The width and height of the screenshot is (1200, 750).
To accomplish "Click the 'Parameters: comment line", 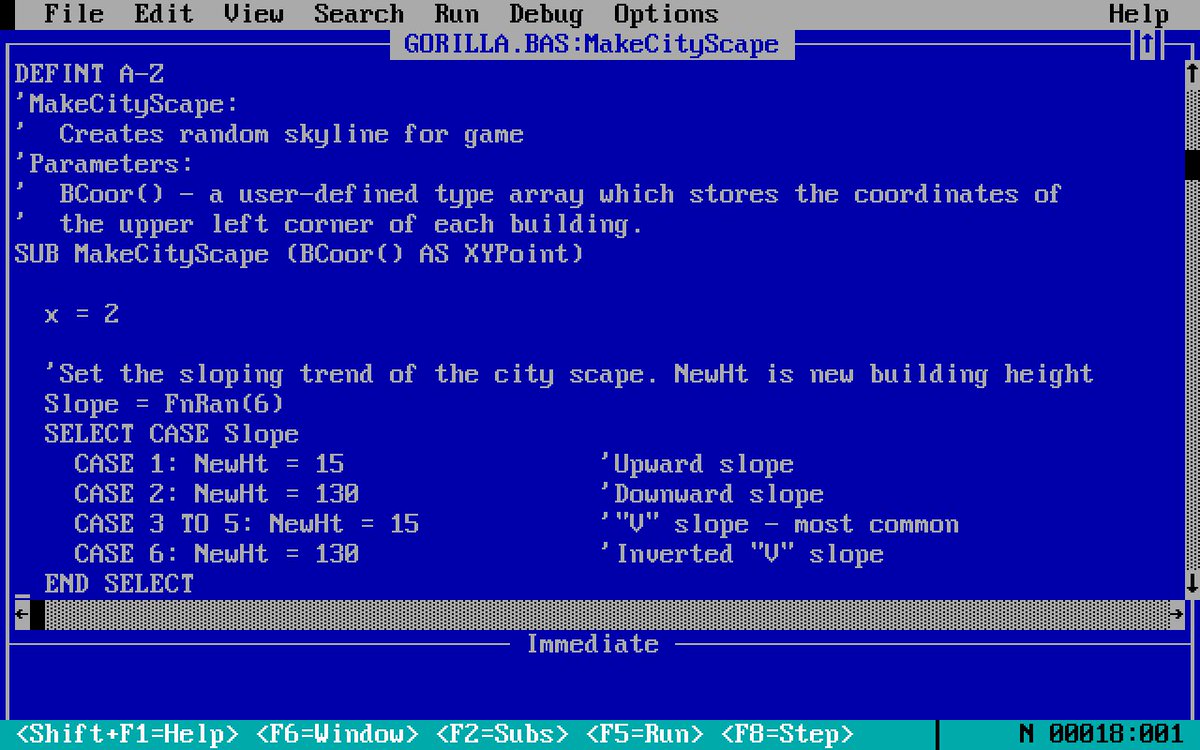I will (104, 164).
